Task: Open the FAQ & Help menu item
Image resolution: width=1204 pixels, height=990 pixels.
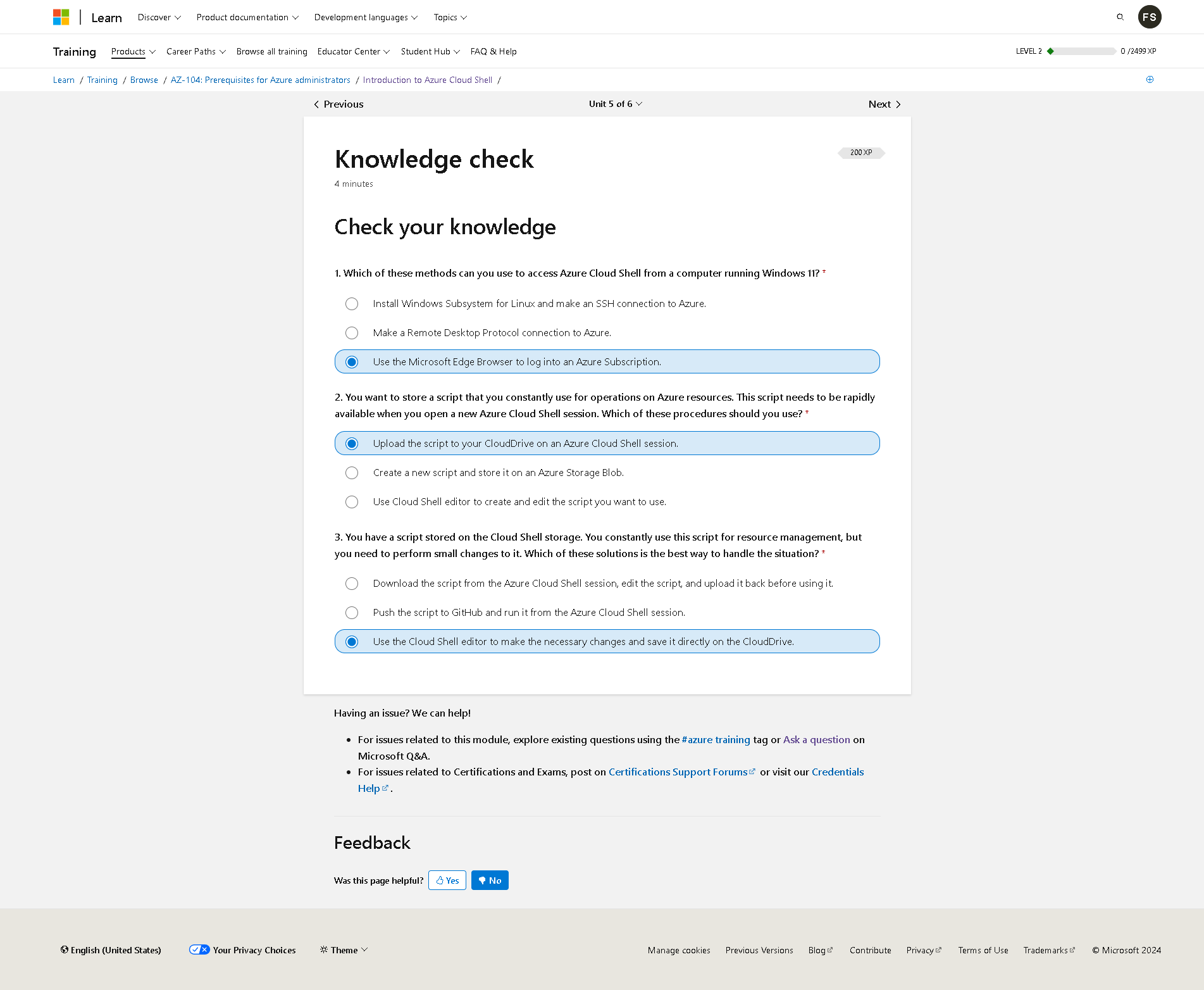Action: click(x=493, y=51)
